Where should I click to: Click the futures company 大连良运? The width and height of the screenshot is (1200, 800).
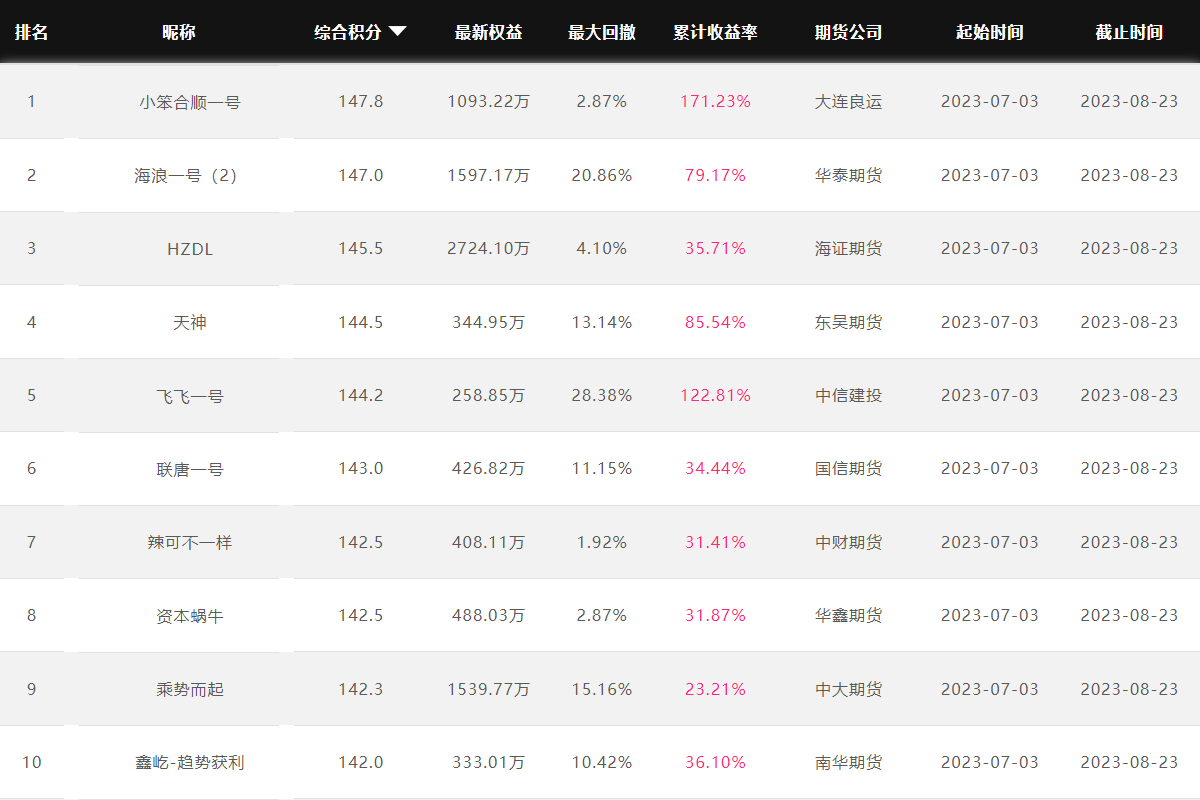[x=849, y=102]
